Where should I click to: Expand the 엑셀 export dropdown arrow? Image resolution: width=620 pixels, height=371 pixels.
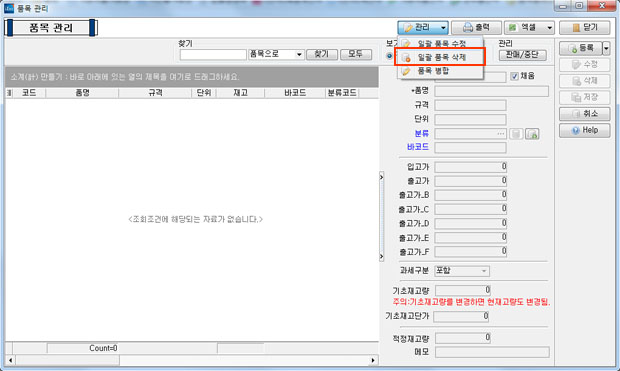click(x=550, y=28)
